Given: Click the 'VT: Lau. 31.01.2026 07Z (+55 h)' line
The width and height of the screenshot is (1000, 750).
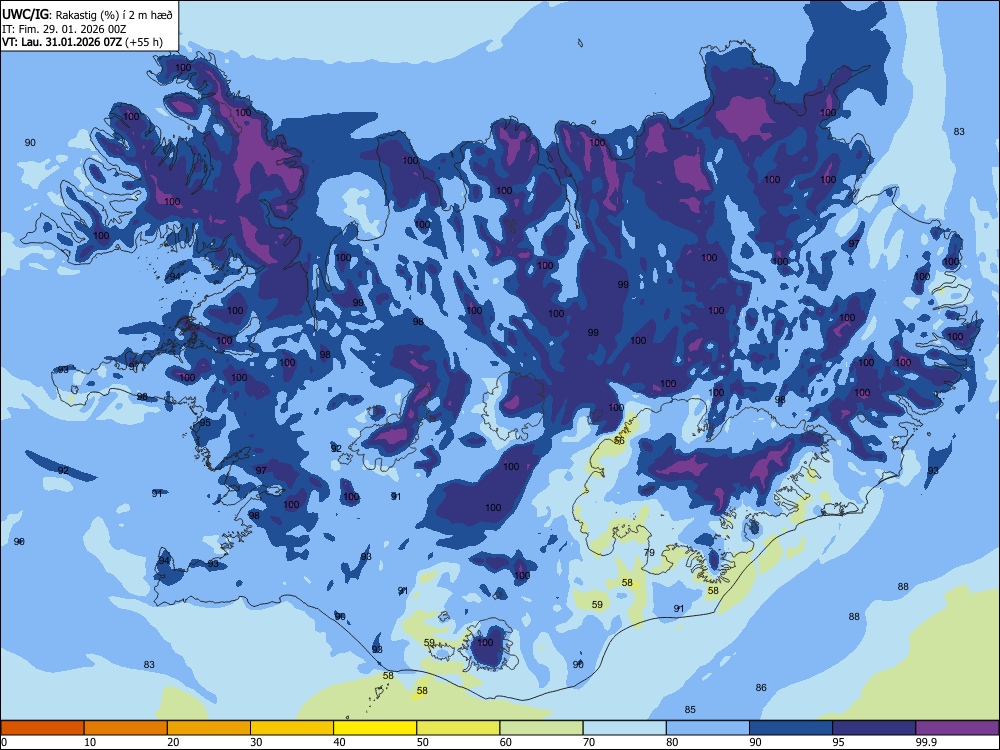Looking at the screenshot, I should point(82,43).
